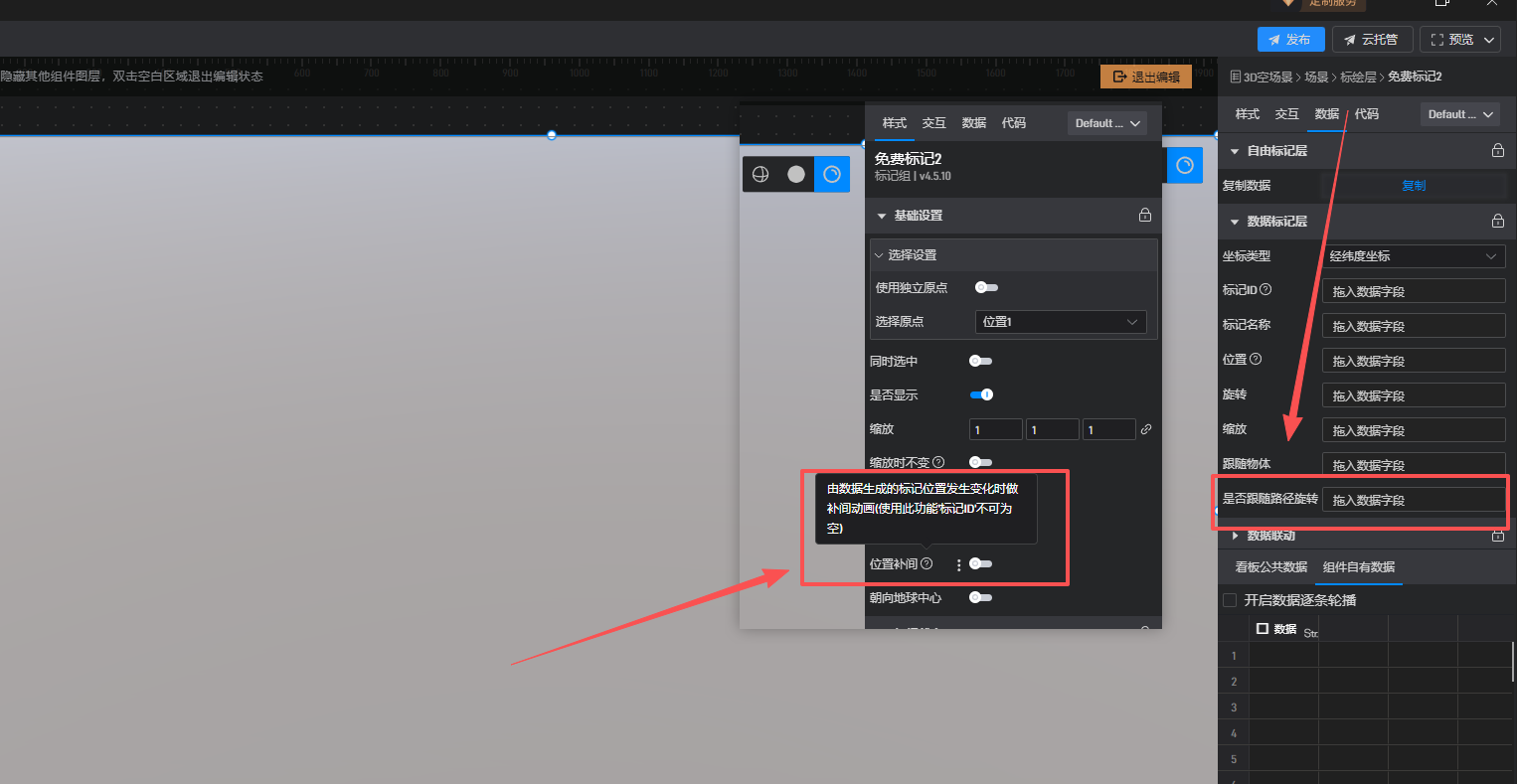Click the help icon next to 位置补间

(x=927, y=563)
